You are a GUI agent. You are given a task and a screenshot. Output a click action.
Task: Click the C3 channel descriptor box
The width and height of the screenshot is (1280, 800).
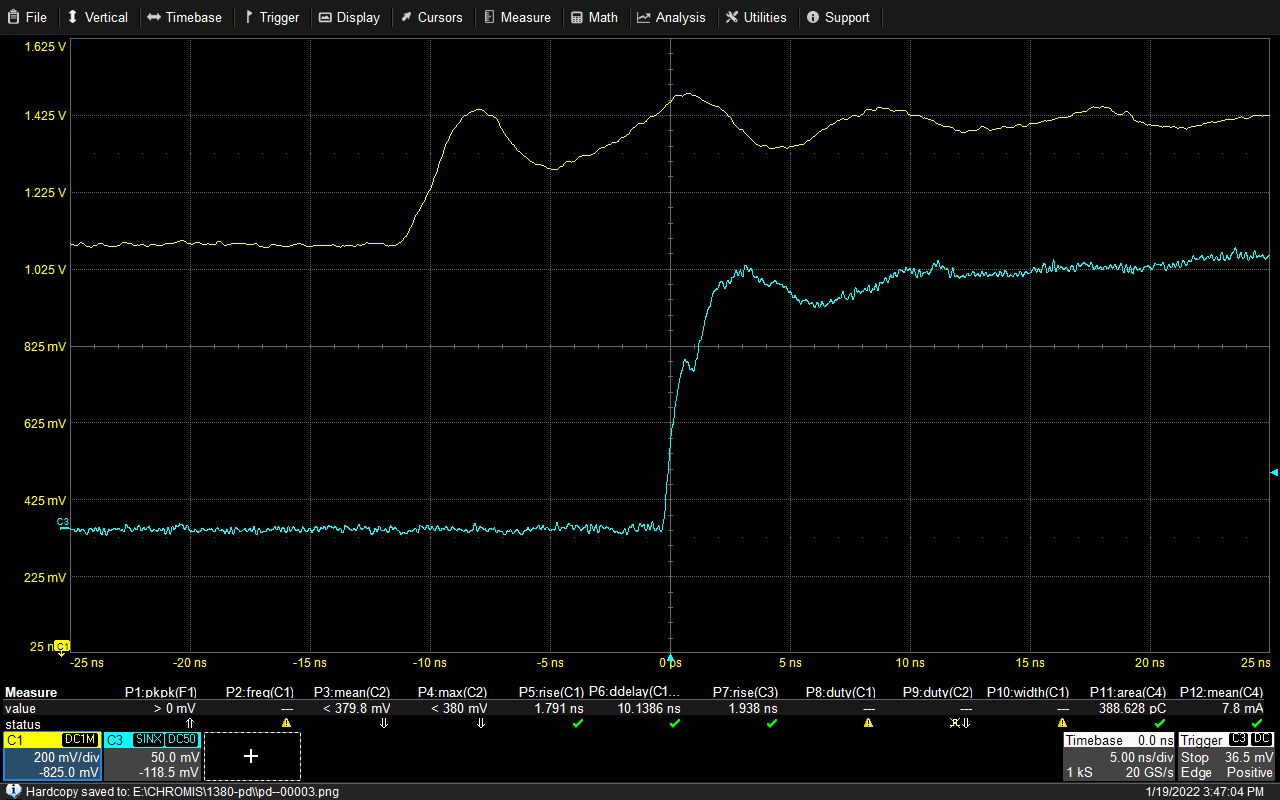(152, 756)
